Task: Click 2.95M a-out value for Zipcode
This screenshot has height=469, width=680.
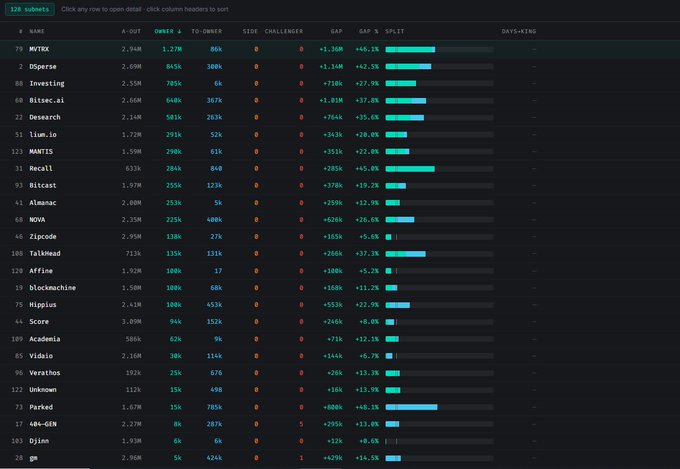Action: (x=131, y=236)
